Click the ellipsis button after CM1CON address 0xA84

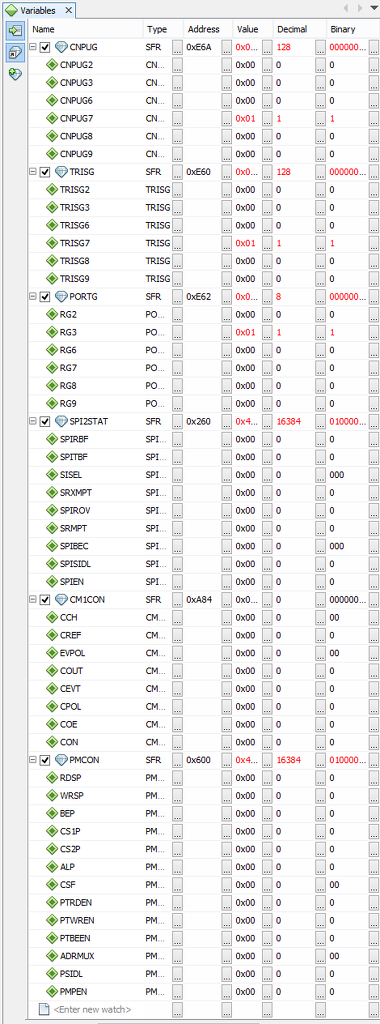tap(227, 599)
